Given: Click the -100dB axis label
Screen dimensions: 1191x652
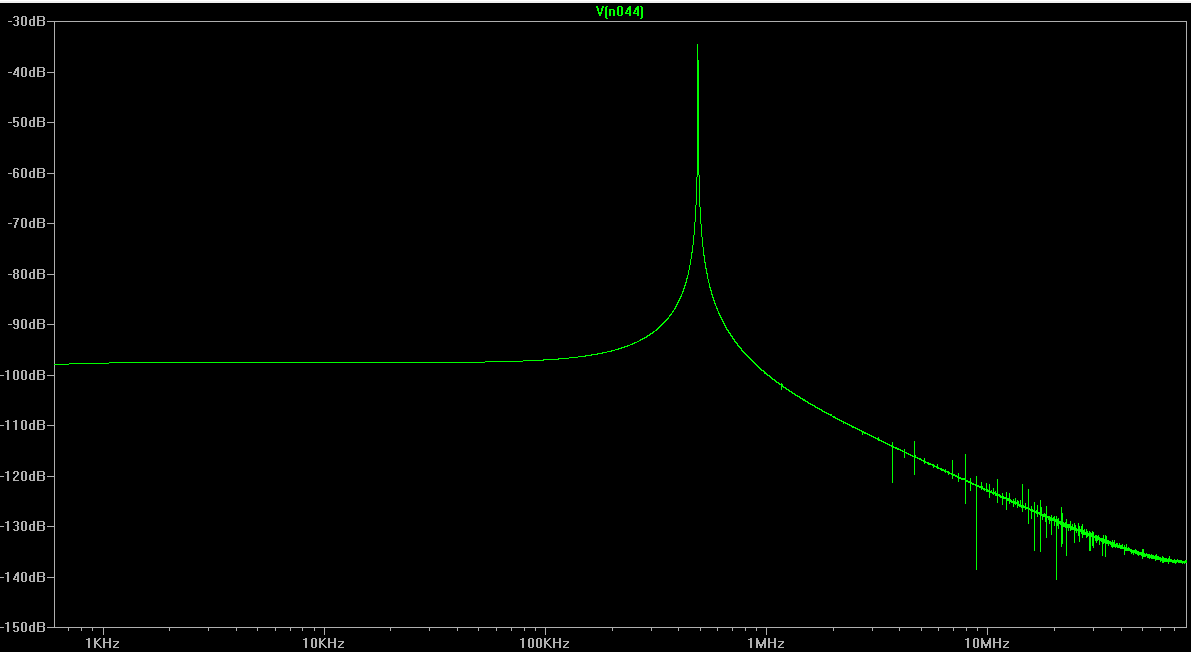Looking at the screenshot, I should tap(24, 375).
